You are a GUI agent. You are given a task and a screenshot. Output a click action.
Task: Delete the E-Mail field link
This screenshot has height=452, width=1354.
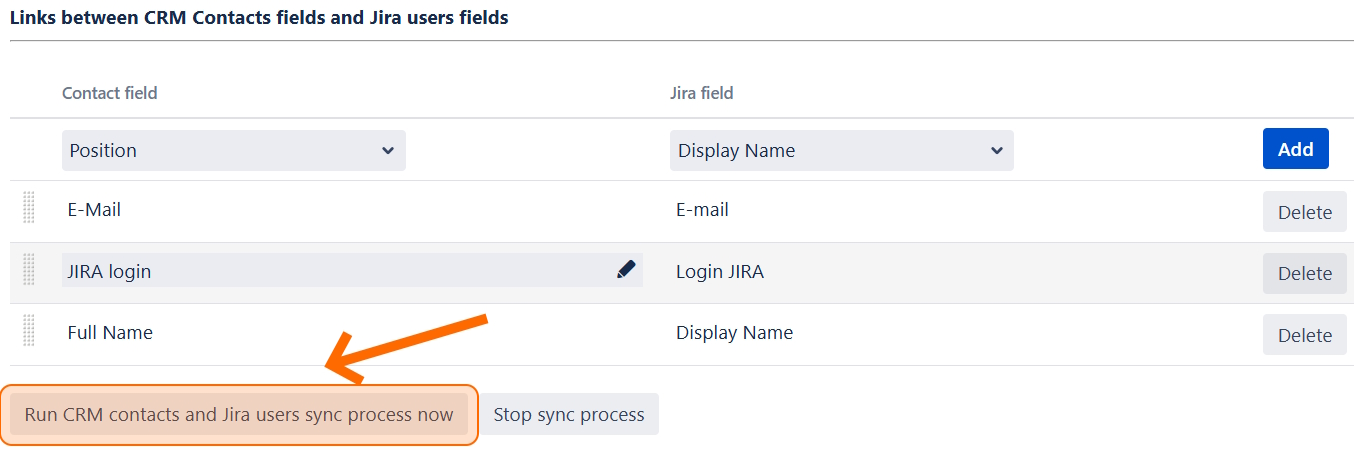[x=1304, y=212]
